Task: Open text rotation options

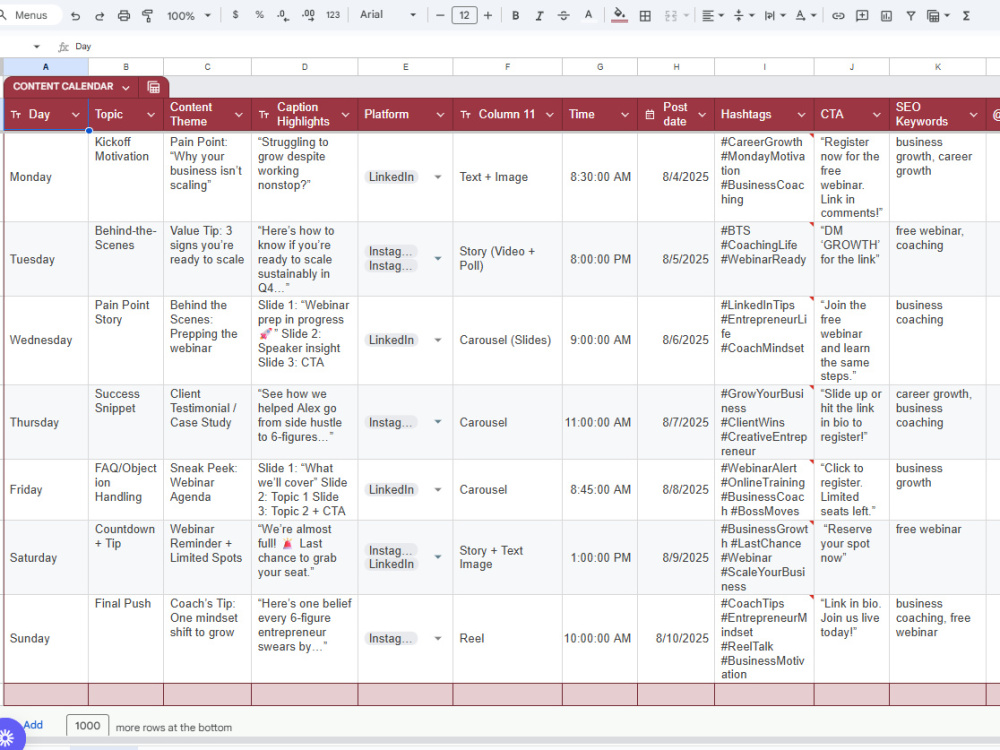Action: (805, 16)
